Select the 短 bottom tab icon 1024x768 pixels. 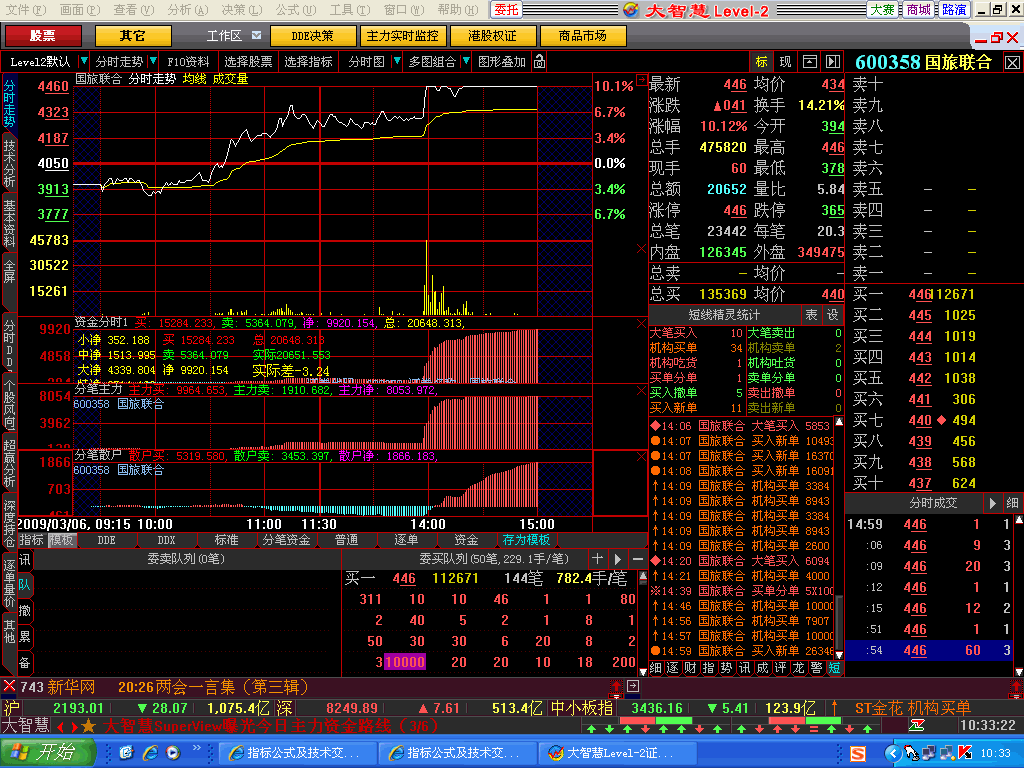coord(834,668)
